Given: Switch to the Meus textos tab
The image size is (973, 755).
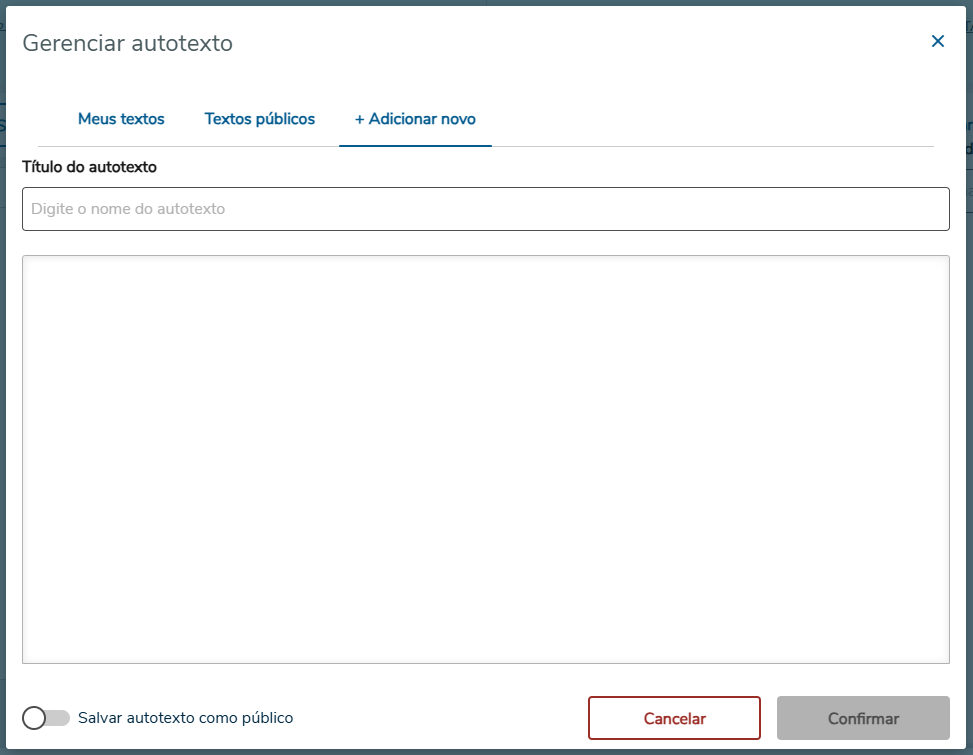Looking at the screenshot, I should [121, 119].
